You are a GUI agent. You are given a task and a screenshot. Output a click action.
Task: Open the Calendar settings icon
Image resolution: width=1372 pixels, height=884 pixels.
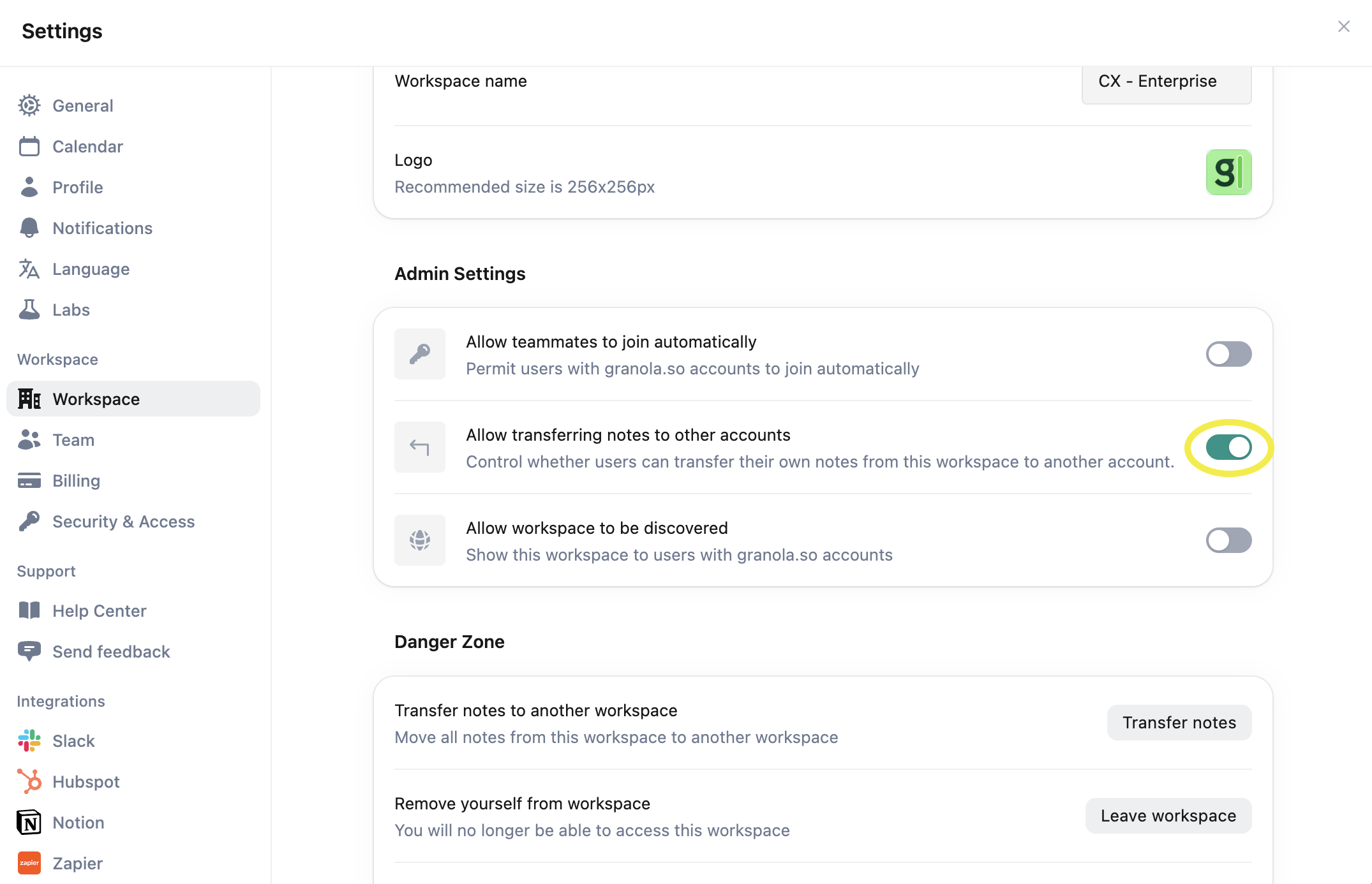click(29, 146)
